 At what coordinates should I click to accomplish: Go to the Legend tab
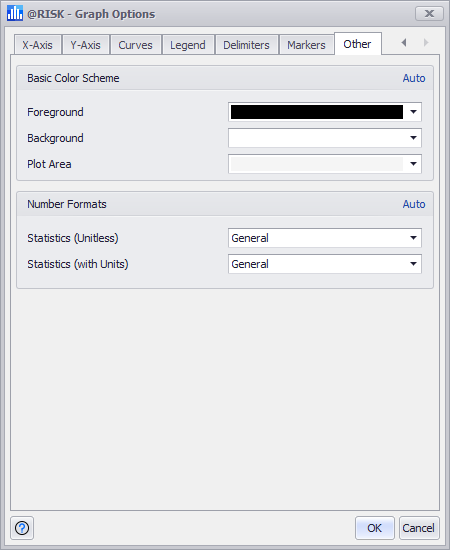pos(188,45)
